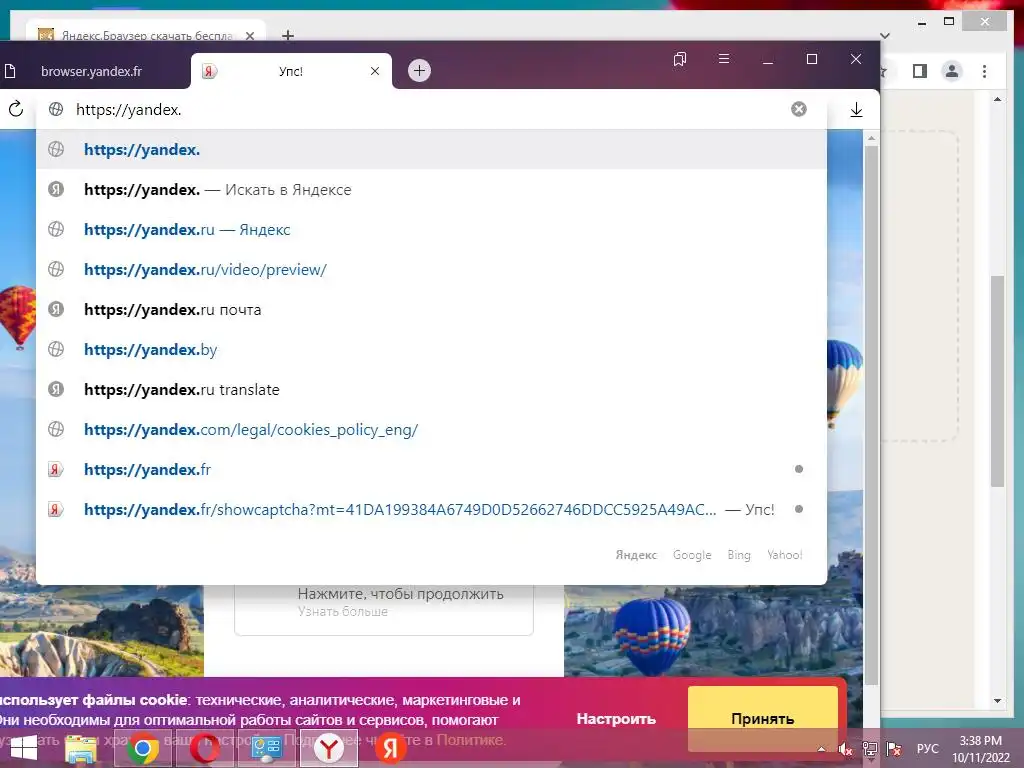Open Google Chrome from the taskbar

pos(143,748)
